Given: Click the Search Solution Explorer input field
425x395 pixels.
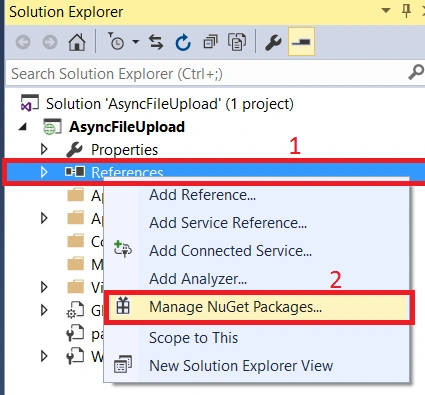Looking at the screenshot, I should [x=207, y=73].
